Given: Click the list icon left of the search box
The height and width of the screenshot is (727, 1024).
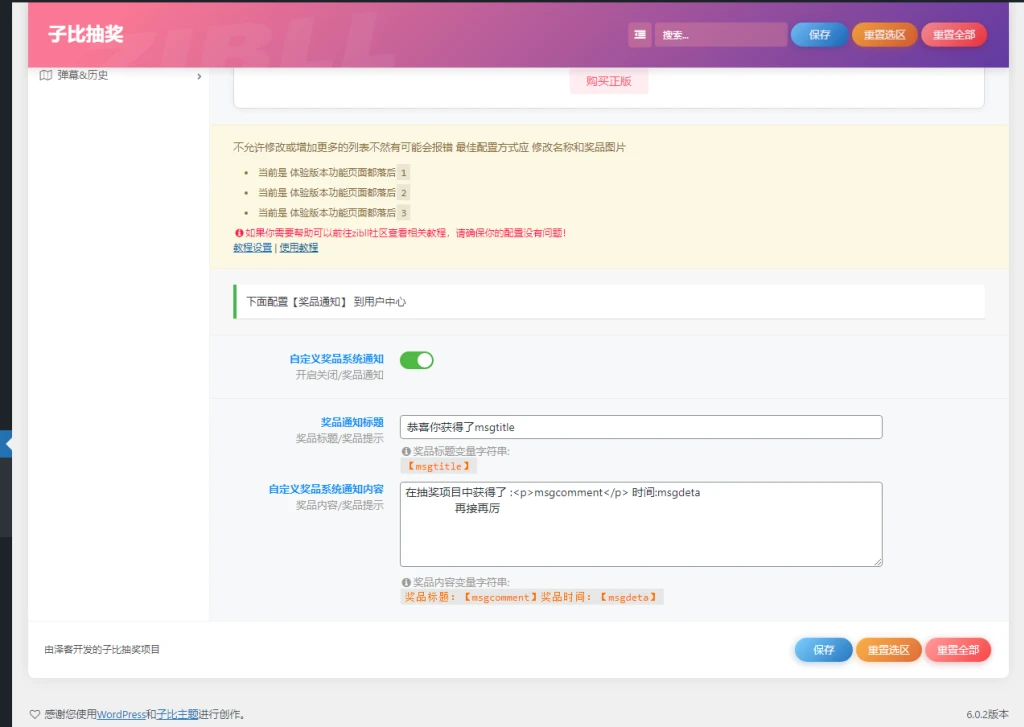Looking at the screenshot, I should click(x=640, y=35).
